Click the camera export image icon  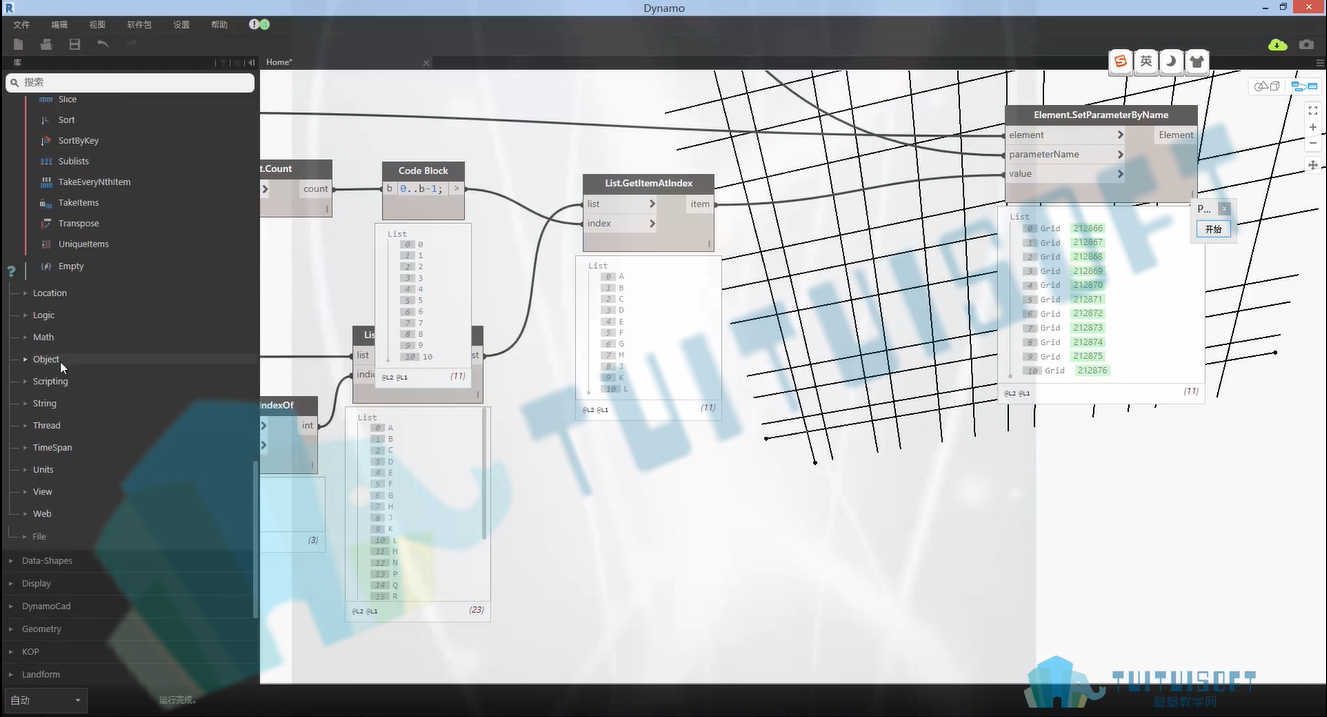click(1306, 44)
